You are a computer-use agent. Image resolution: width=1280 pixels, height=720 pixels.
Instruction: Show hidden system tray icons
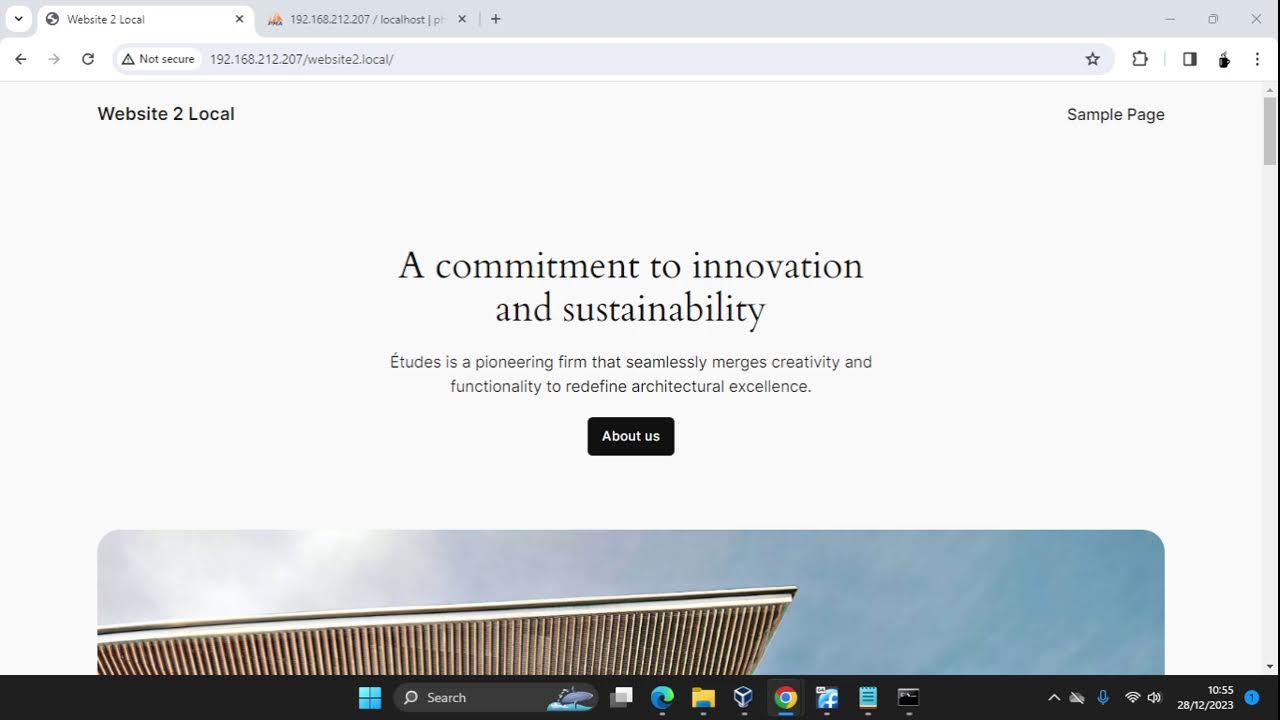[x=1053, y=697]
